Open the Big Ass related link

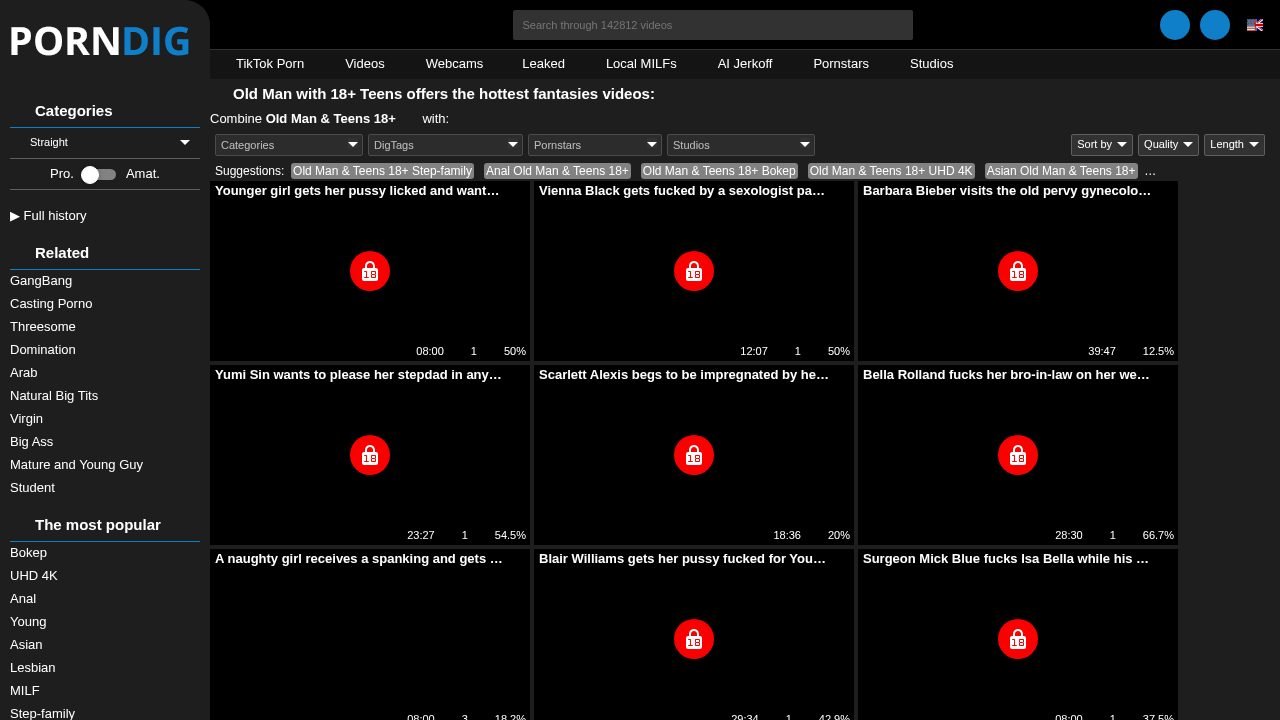click(32, 442)
